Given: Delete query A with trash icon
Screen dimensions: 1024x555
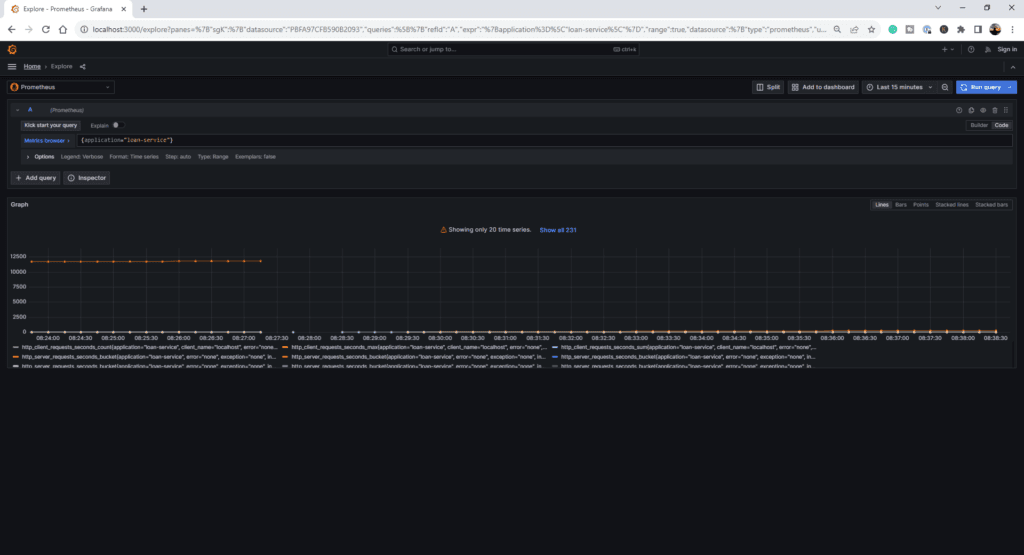Looking at the screenshot, I should coord(995,110).
